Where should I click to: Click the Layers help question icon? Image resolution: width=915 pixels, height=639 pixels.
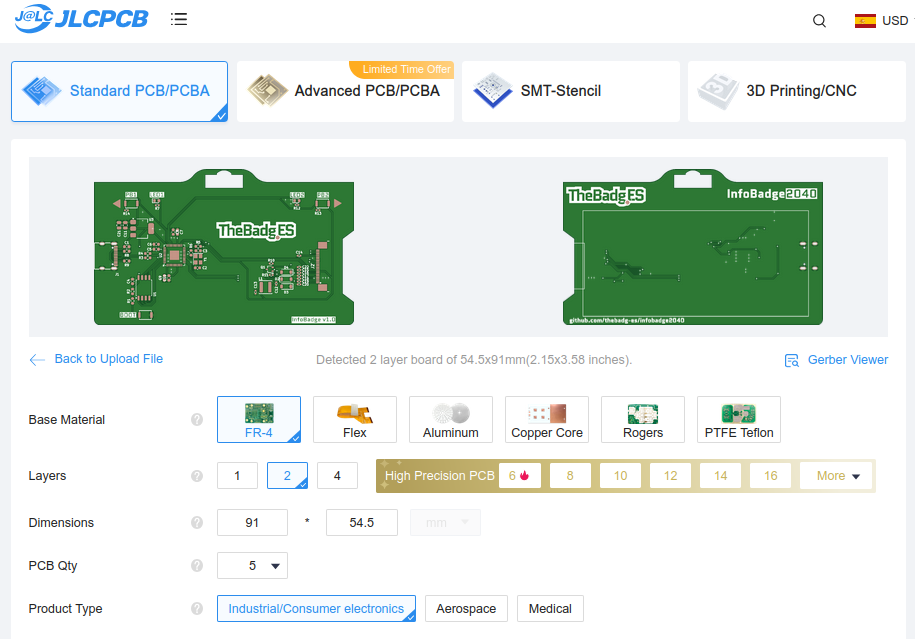pyautogui.click(x=197, y=476)
